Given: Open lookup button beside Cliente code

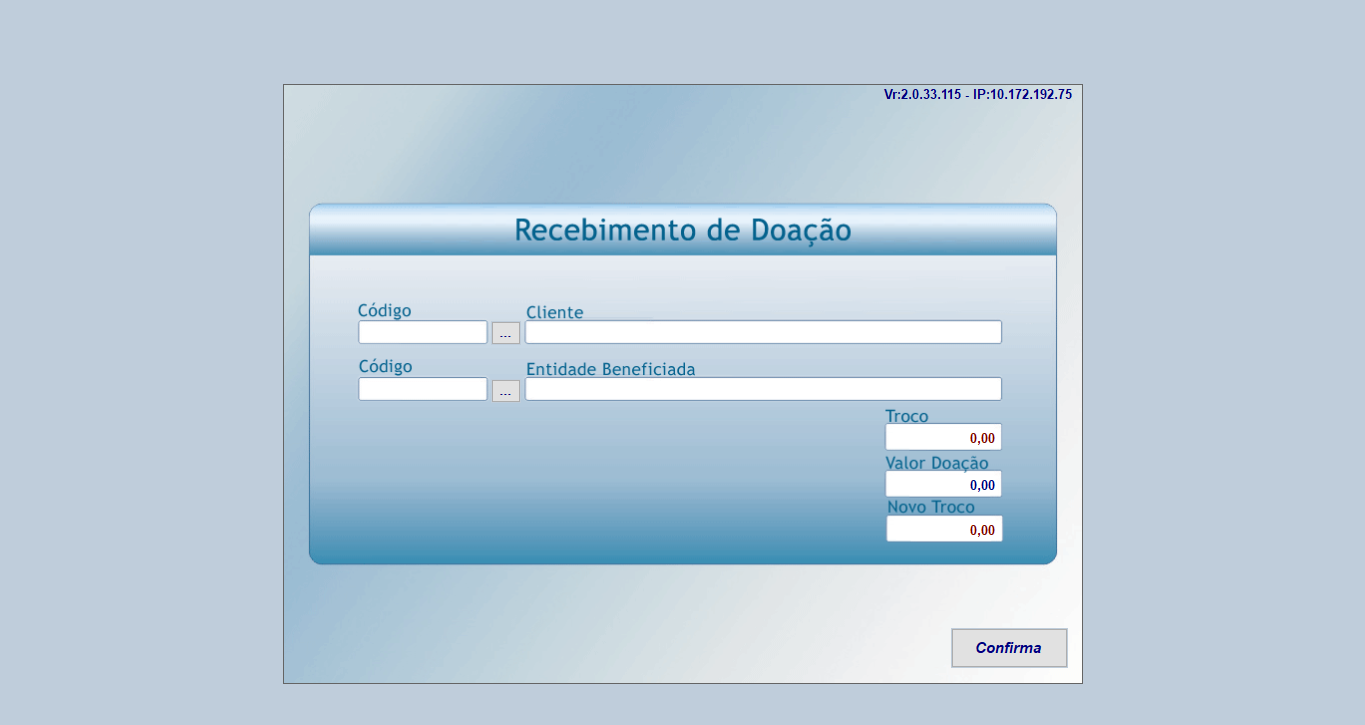Looking at the screenshot, I should click(x=506, y=334).
